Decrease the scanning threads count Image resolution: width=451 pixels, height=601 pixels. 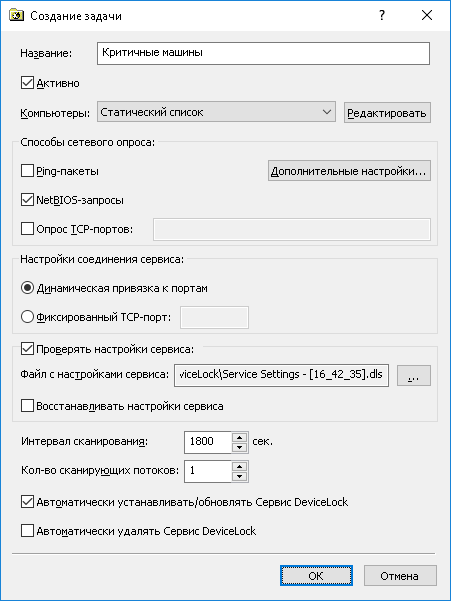(x=239, y=476)
